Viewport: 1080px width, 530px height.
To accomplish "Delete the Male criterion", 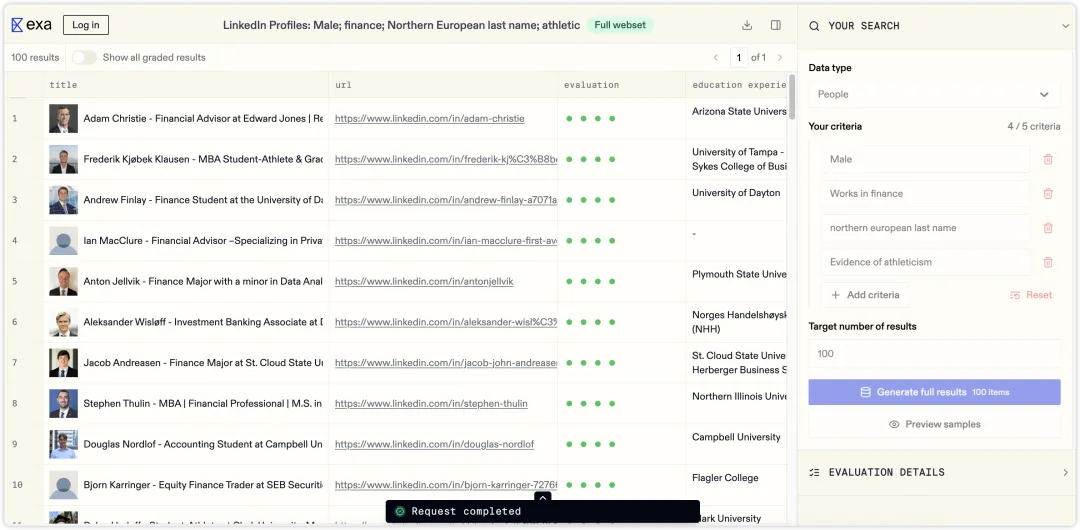I will click(1048, 159).
